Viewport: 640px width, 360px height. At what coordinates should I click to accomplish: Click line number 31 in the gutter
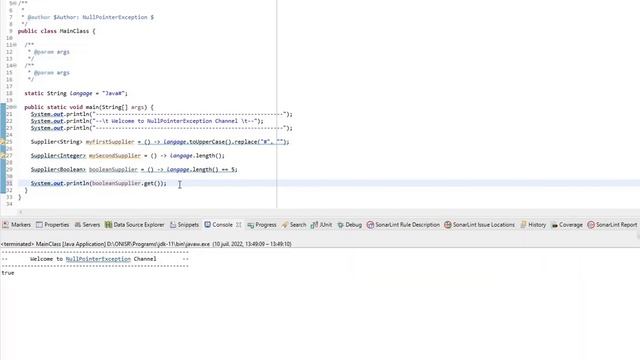tap(9, 183)
